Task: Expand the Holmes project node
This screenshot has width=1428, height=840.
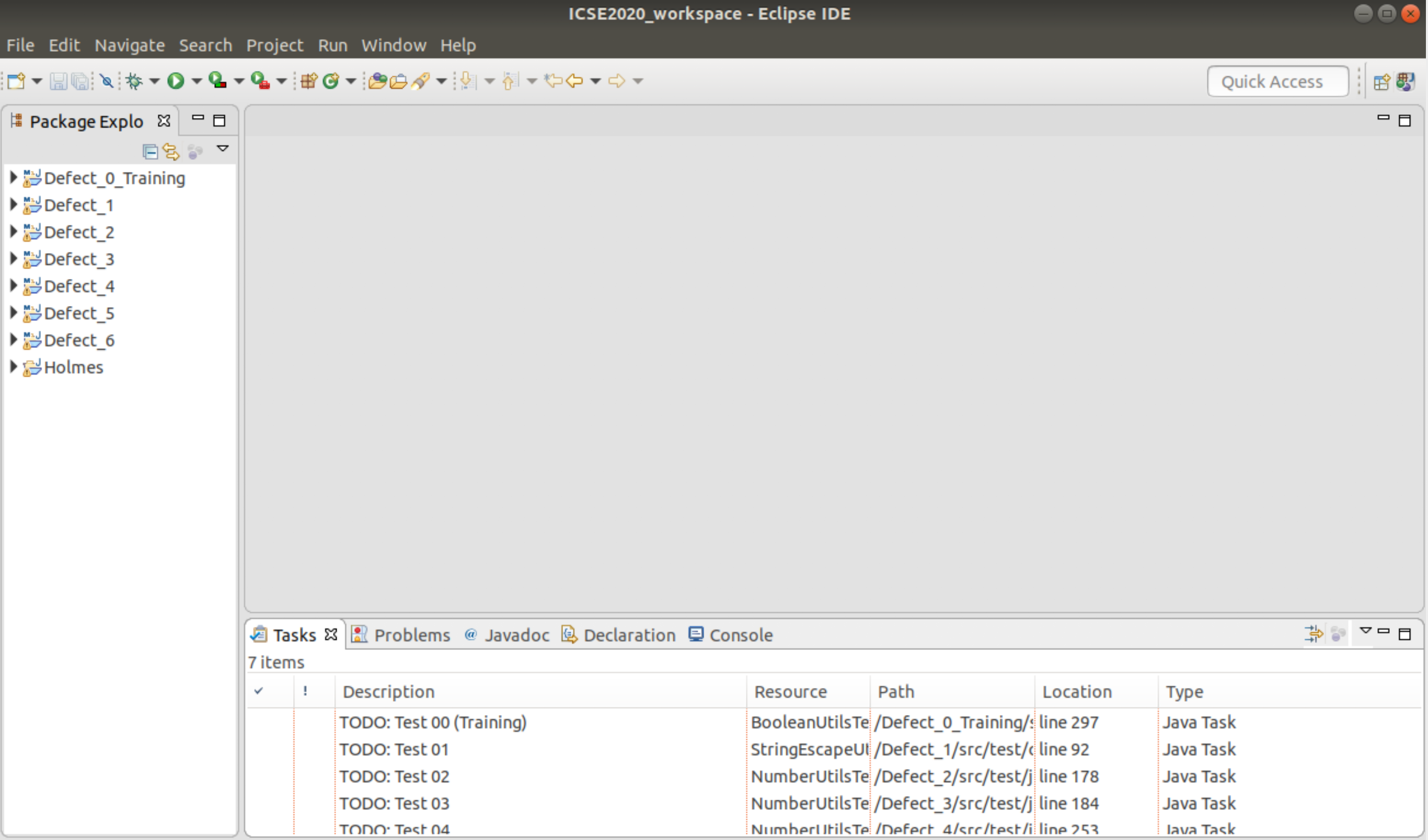Action: click(x=14, y=367)
